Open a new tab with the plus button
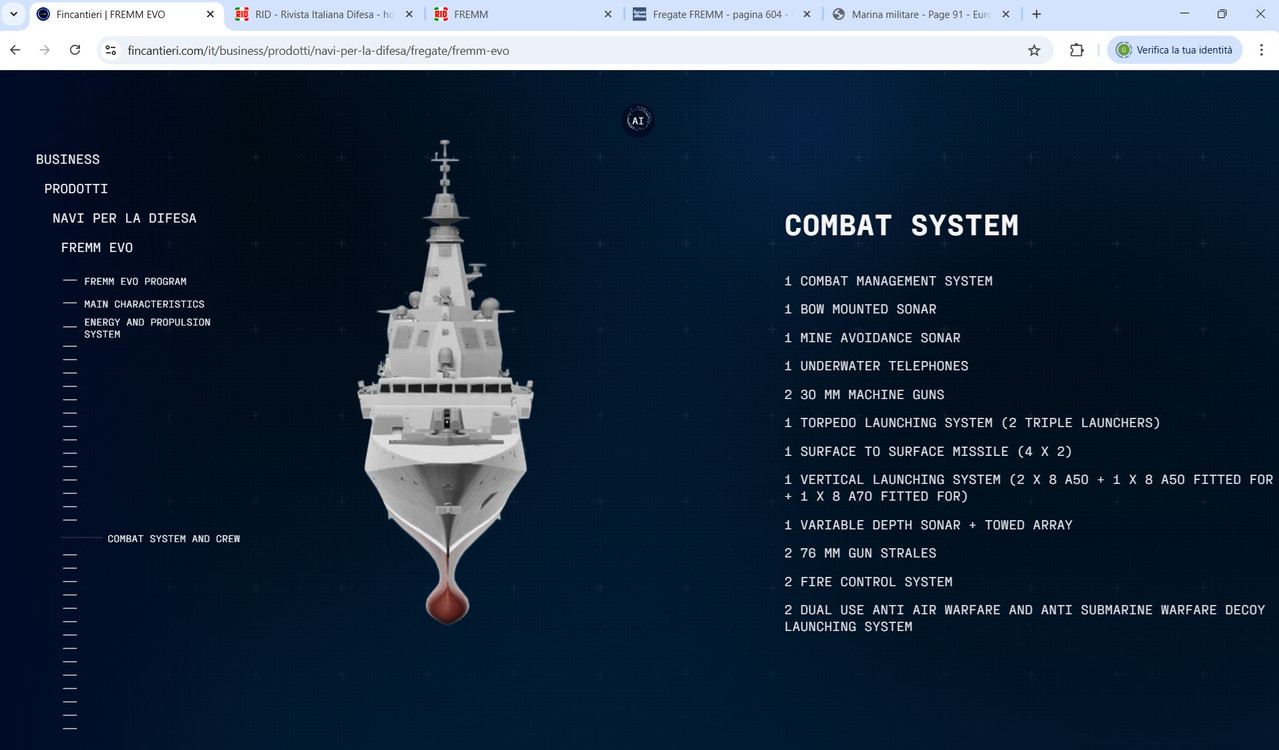Viewport: 1279px width, 750px height. (1036, 14)
